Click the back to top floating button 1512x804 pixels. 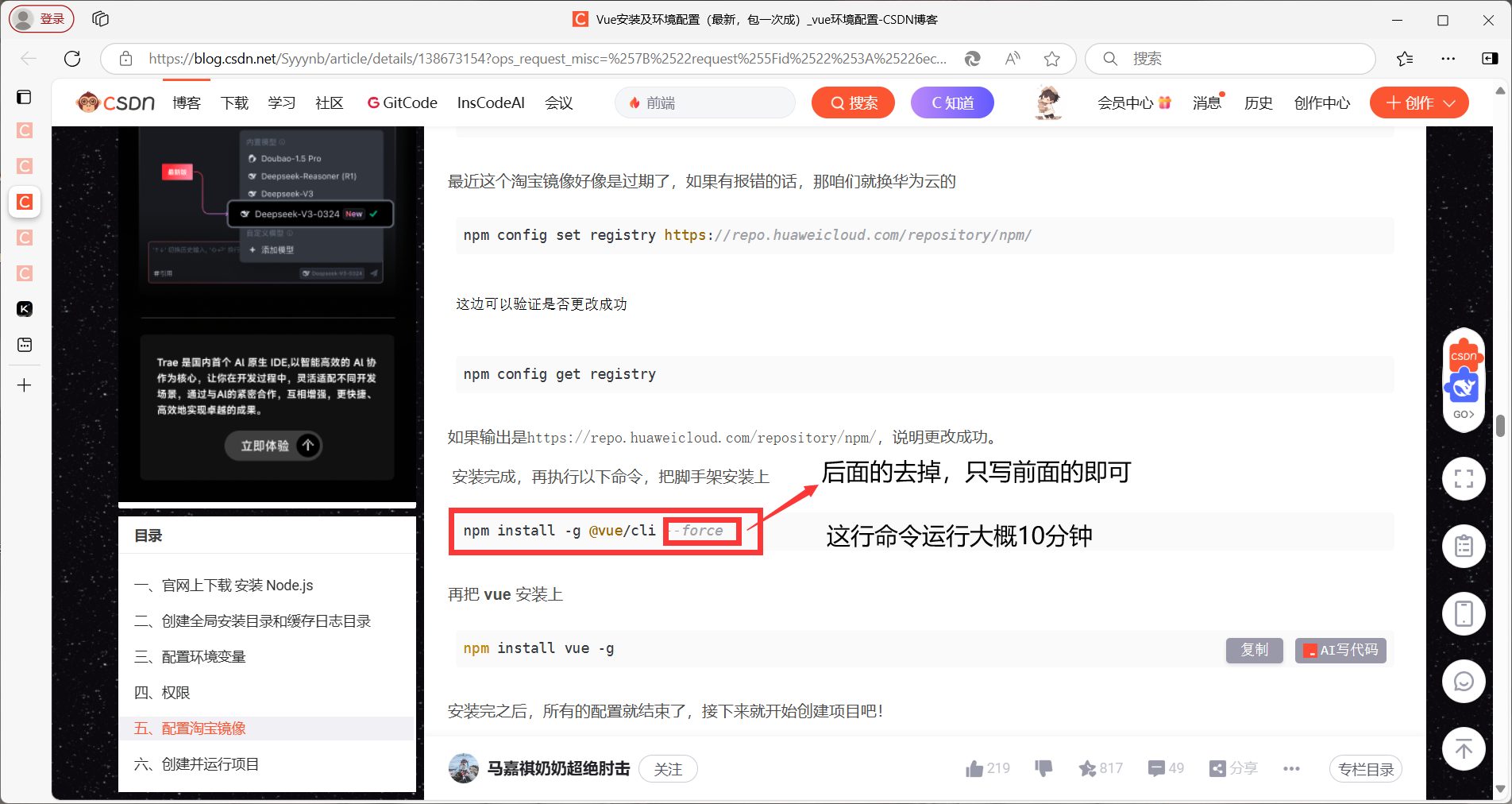[x=1464, y=748]
